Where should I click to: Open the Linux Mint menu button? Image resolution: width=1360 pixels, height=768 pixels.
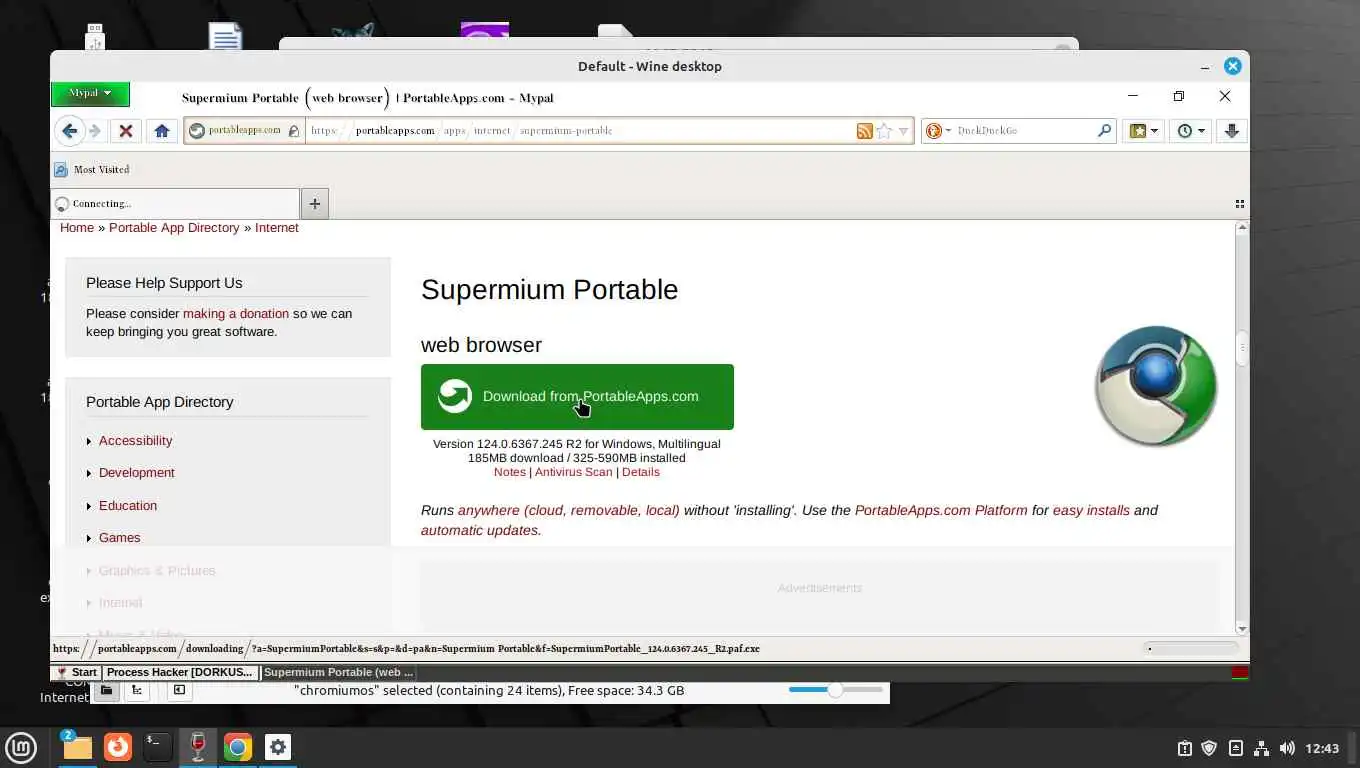point(21,747)
